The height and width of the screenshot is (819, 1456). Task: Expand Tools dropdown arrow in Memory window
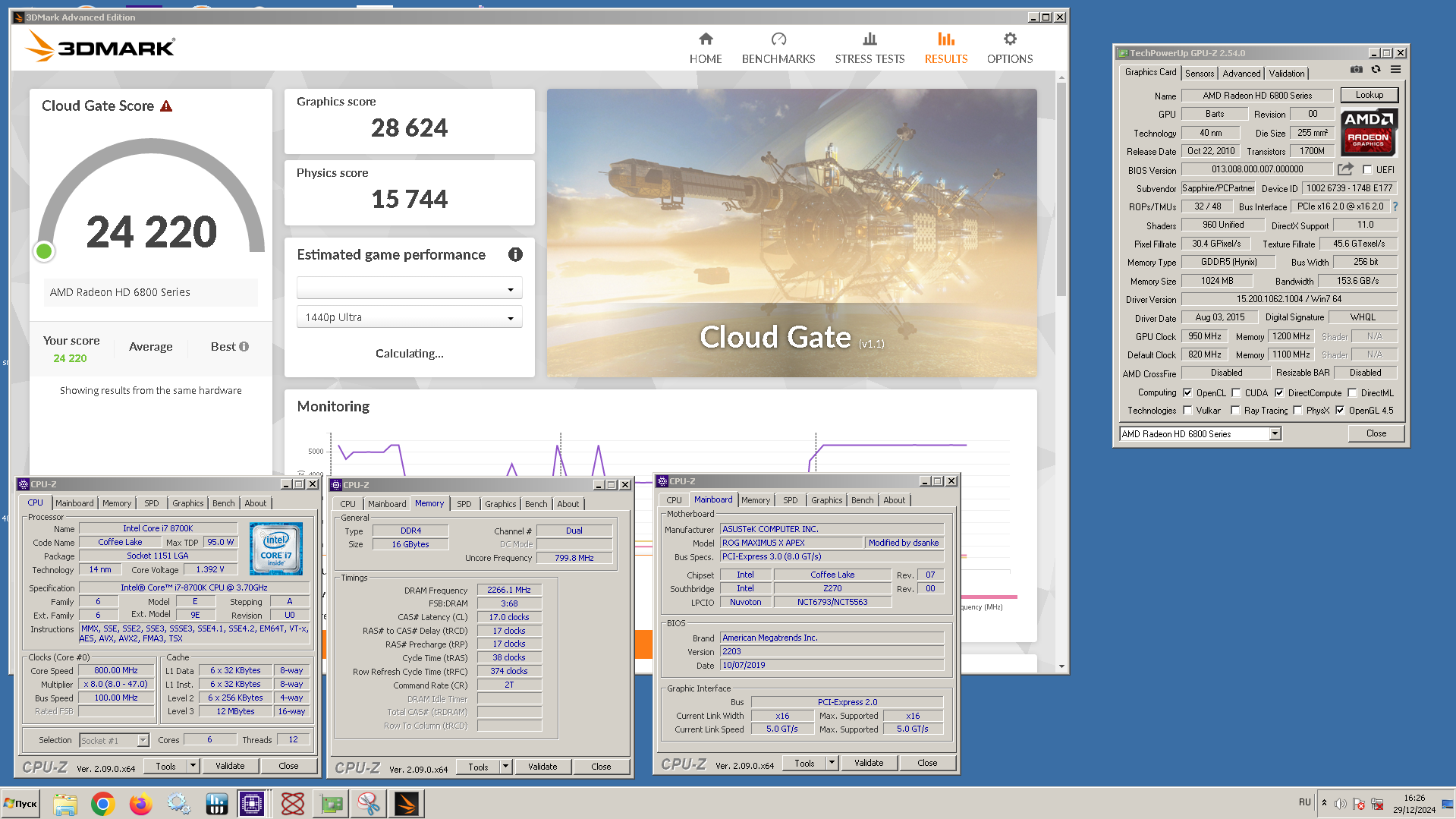(x=505, y=767)
